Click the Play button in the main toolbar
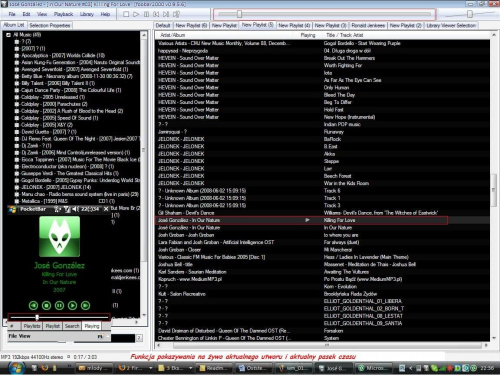This screenshot has width=500, height=375. pos(136,14)
